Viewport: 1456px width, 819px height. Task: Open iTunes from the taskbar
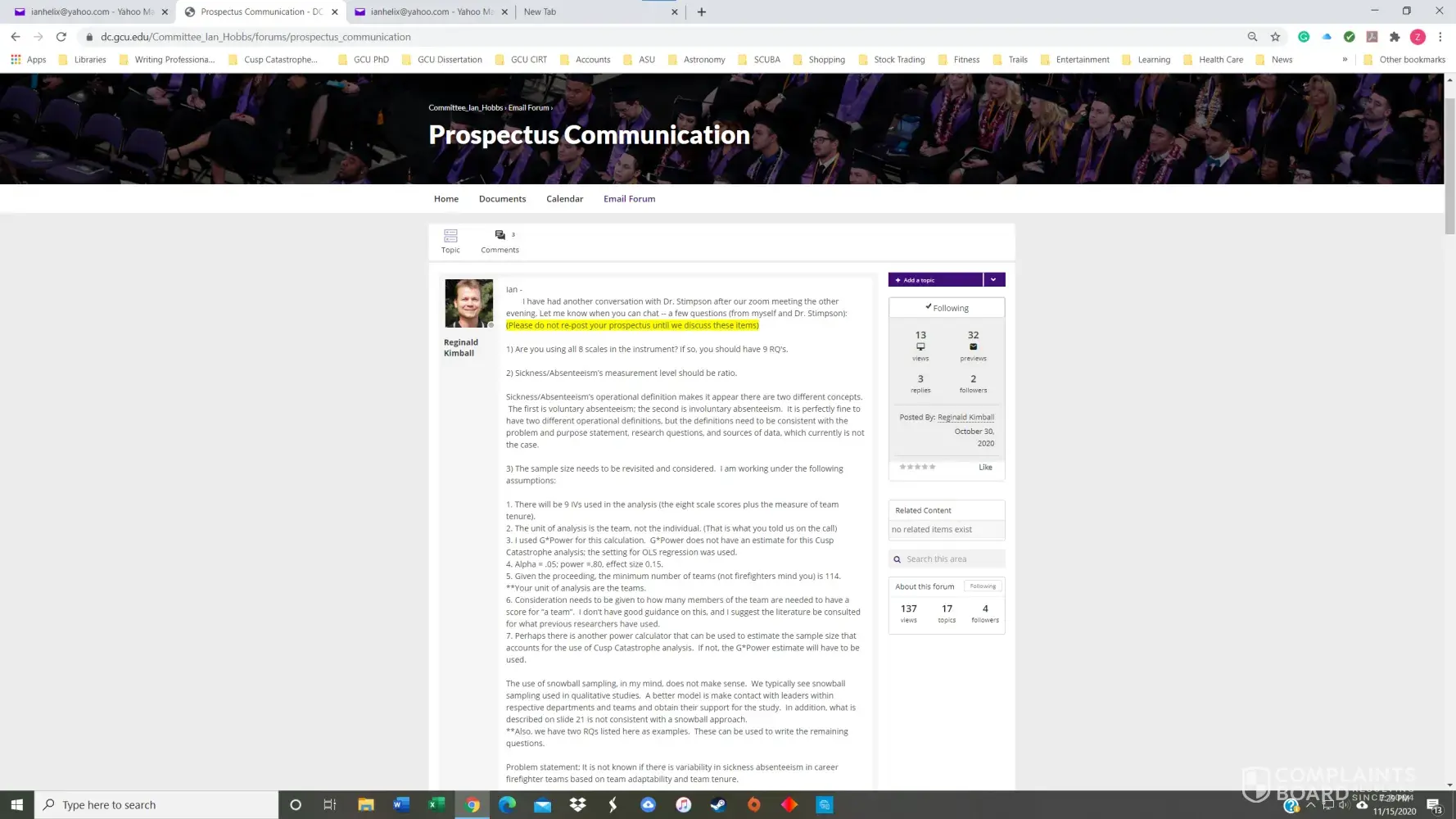point(683,804)
